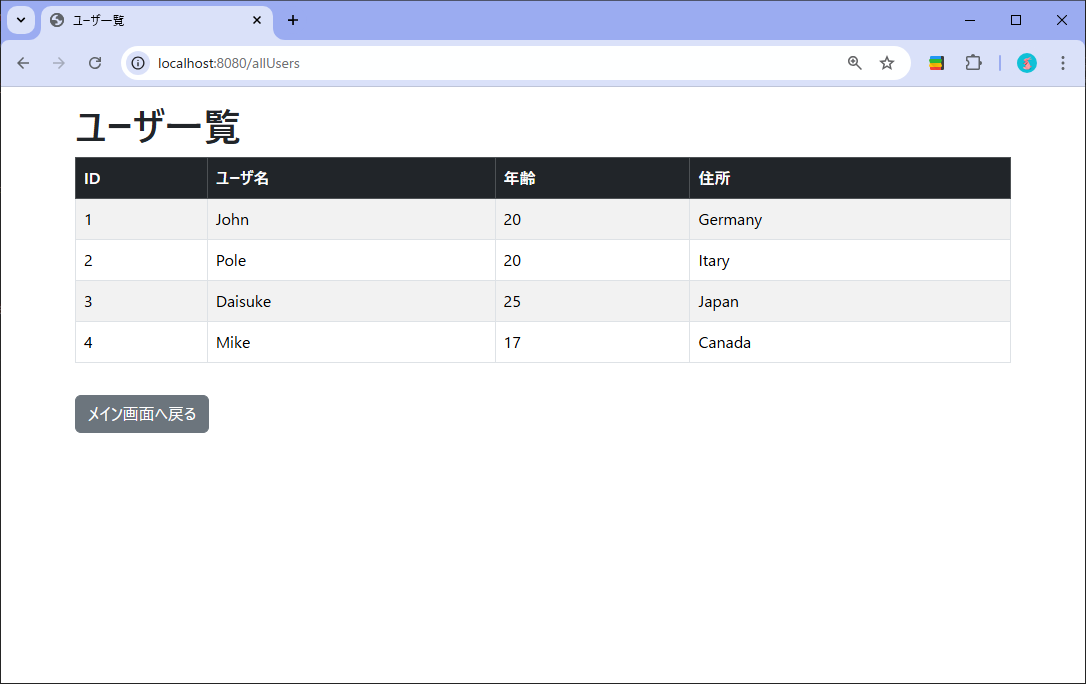
Task: Open the browser Extensions puzzle icon
Action: tap(973, 62)
